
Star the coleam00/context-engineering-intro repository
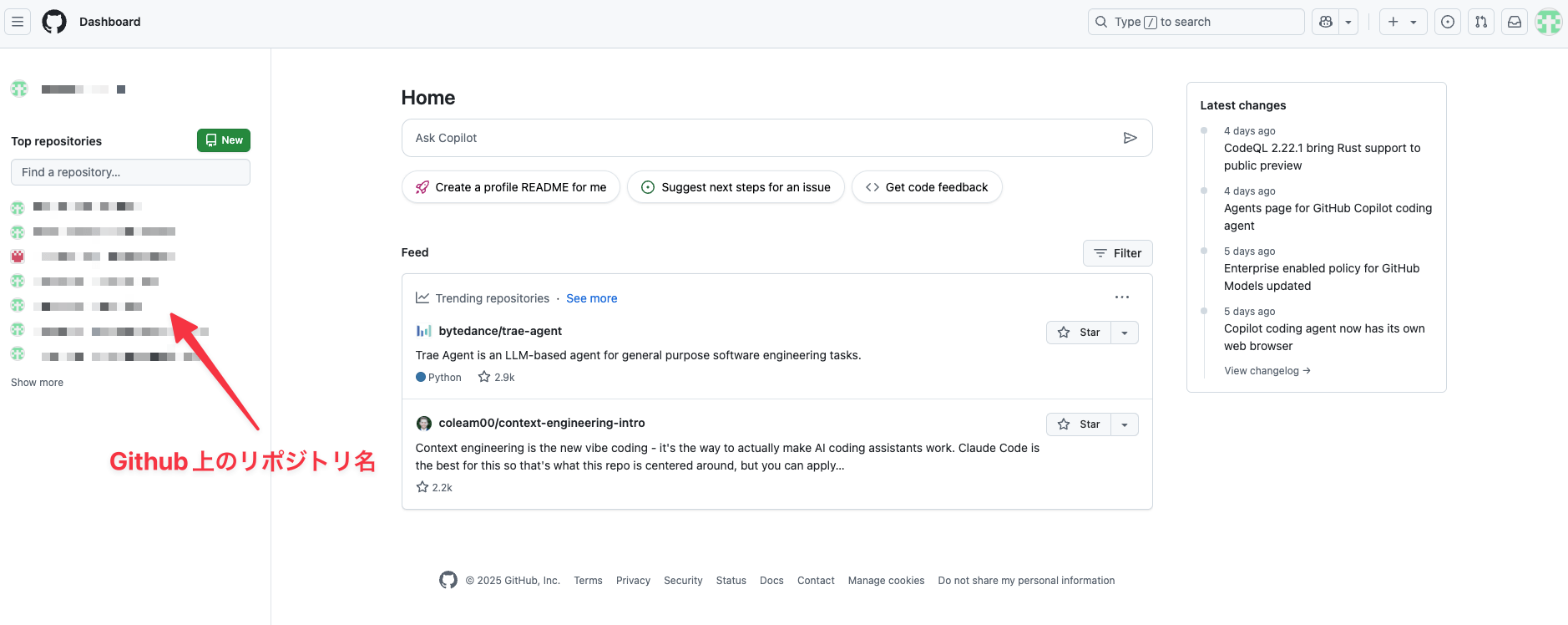coord(1079,424)
